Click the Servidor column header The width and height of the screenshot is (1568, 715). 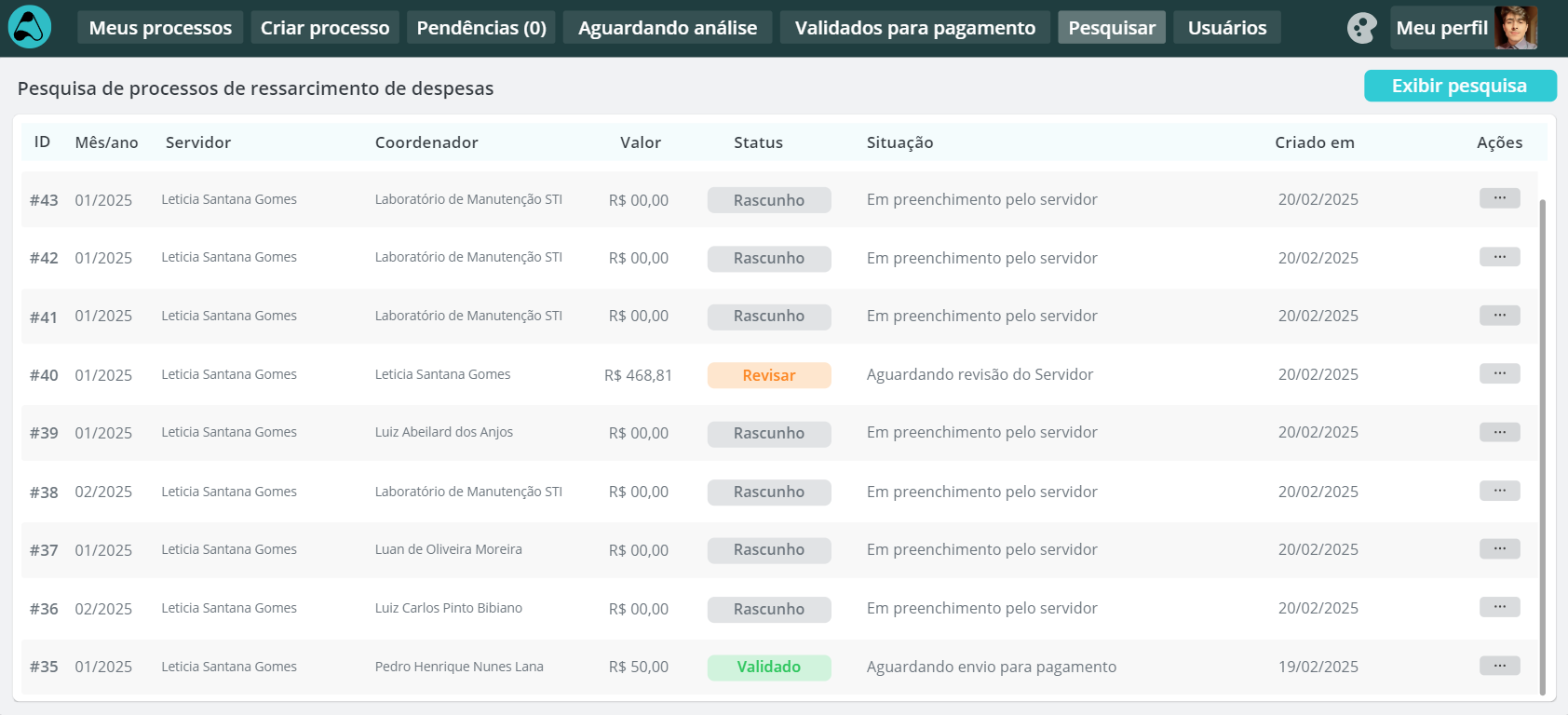click(198, 142)
